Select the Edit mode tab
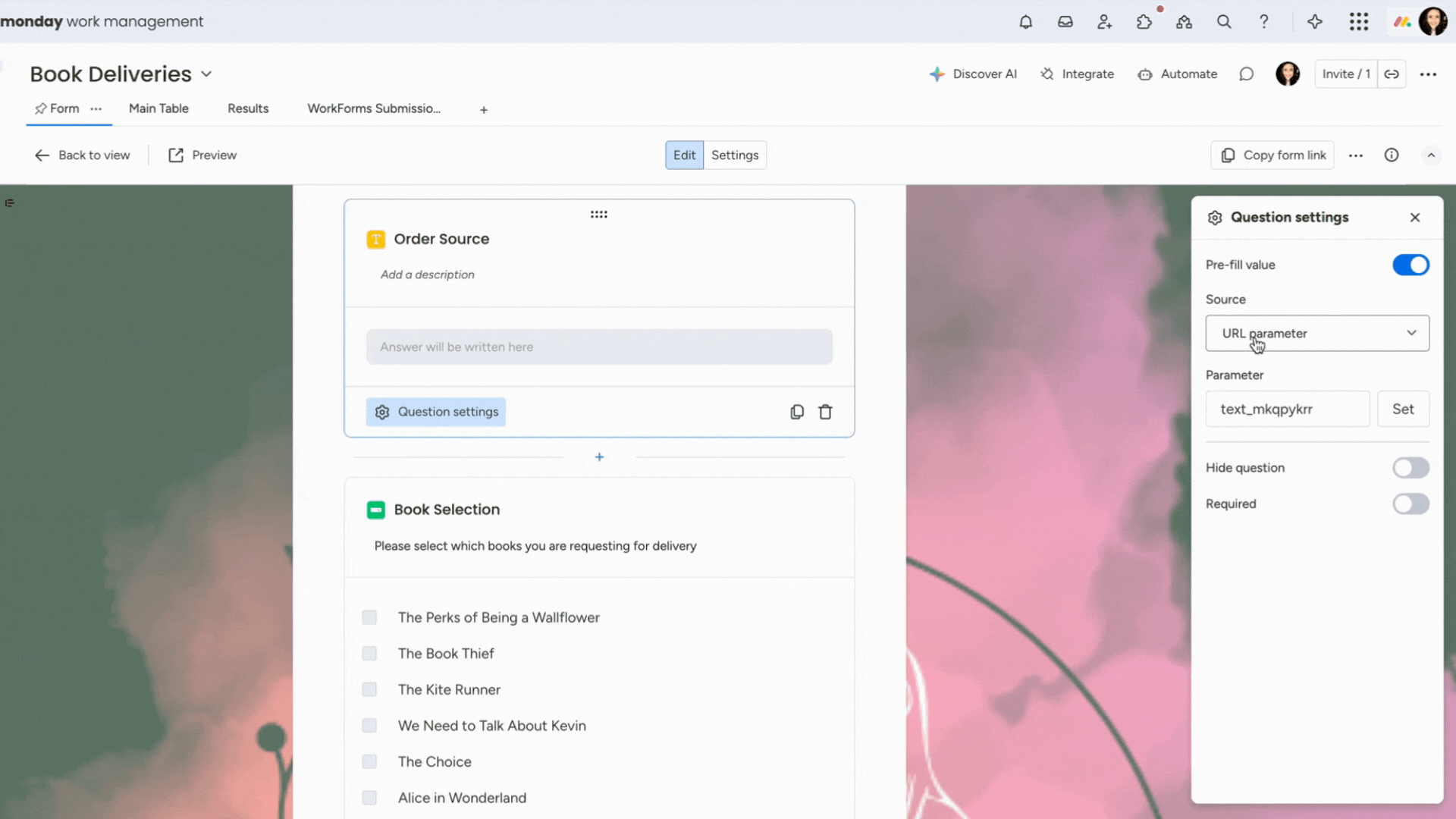The height and width of the screenshot is (819, 1456). pyautogui.click(x=684, y=155)
